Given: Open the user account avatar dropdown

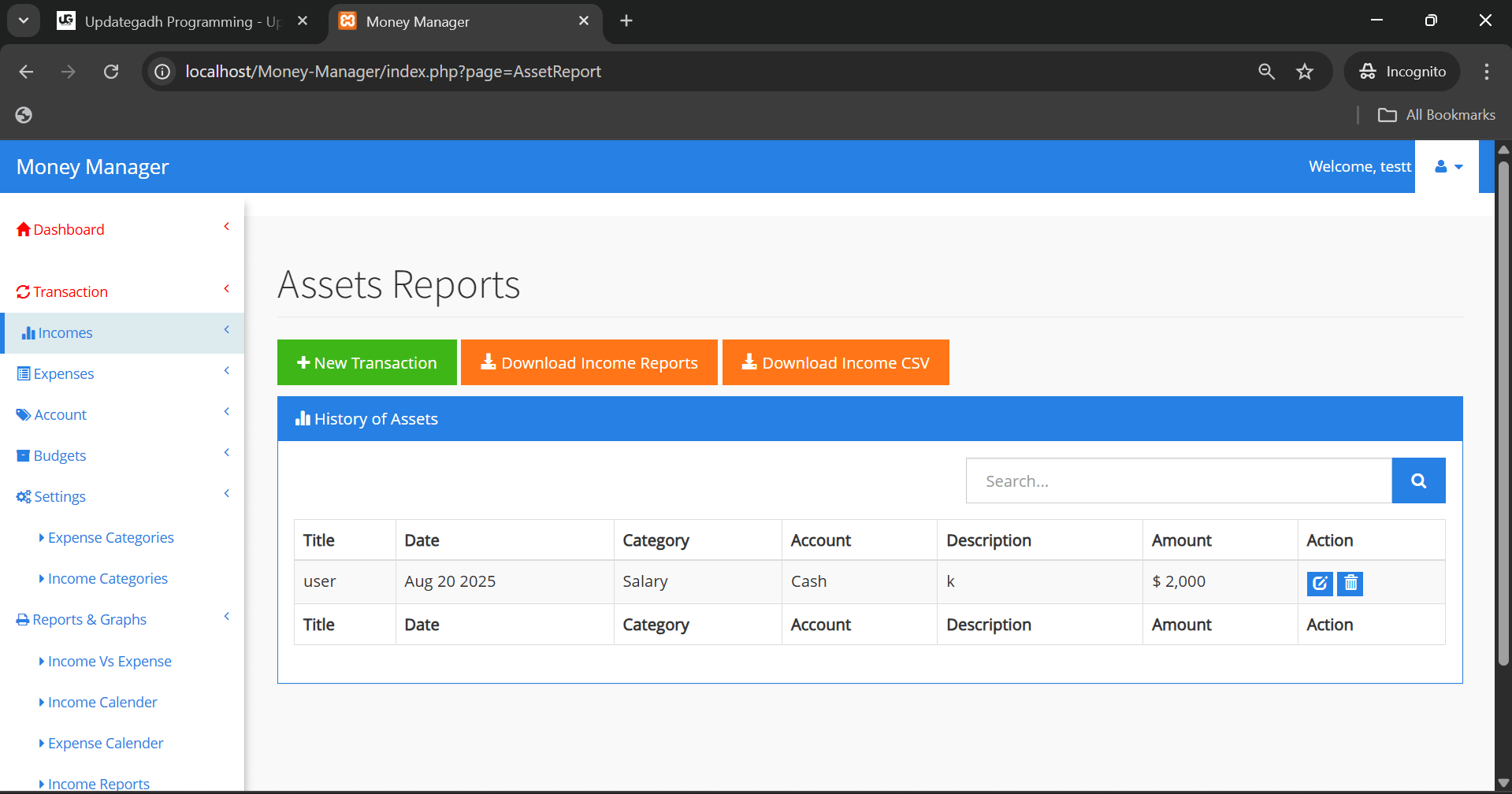Looking at the screenshot, I should pos(1447,166).
